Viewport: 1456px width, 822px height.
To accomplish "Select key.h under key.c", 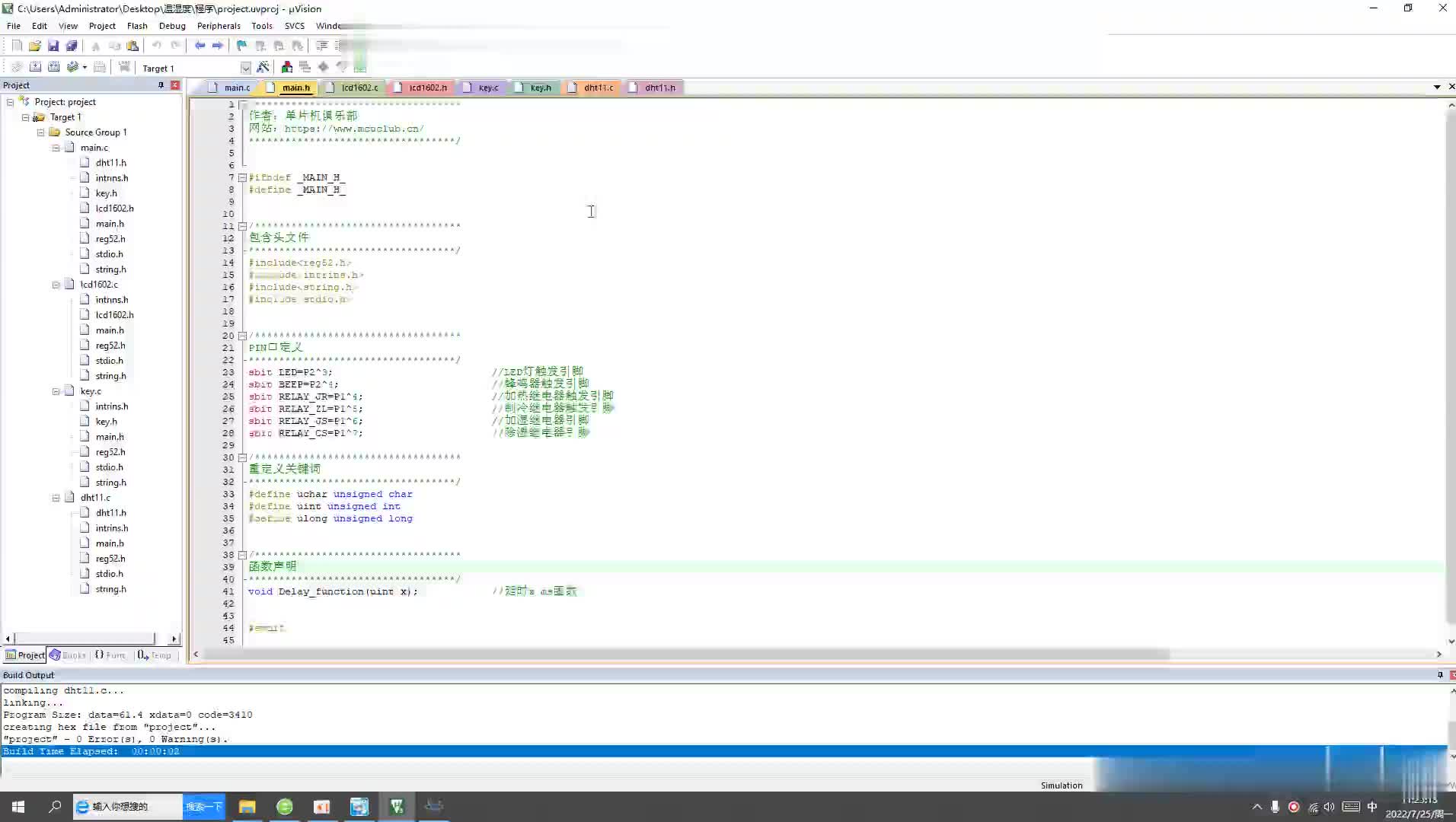I will pyautogui.click(x=107, y=422).
